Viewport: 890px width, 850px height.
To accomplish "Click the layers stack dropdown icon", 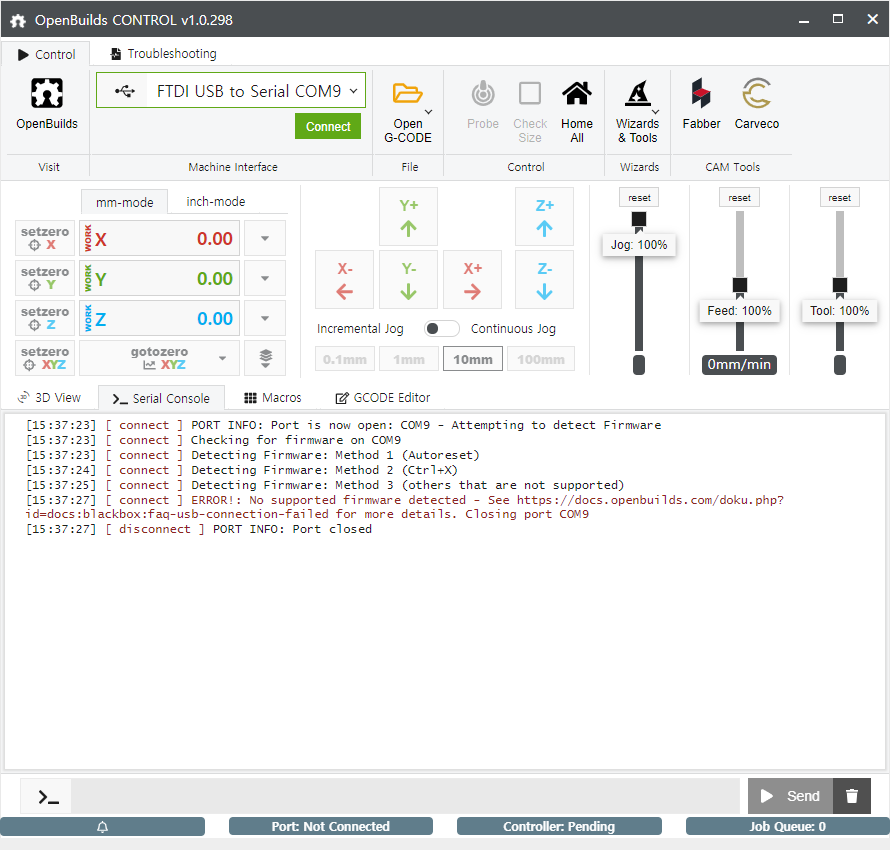I will (265, 358).
